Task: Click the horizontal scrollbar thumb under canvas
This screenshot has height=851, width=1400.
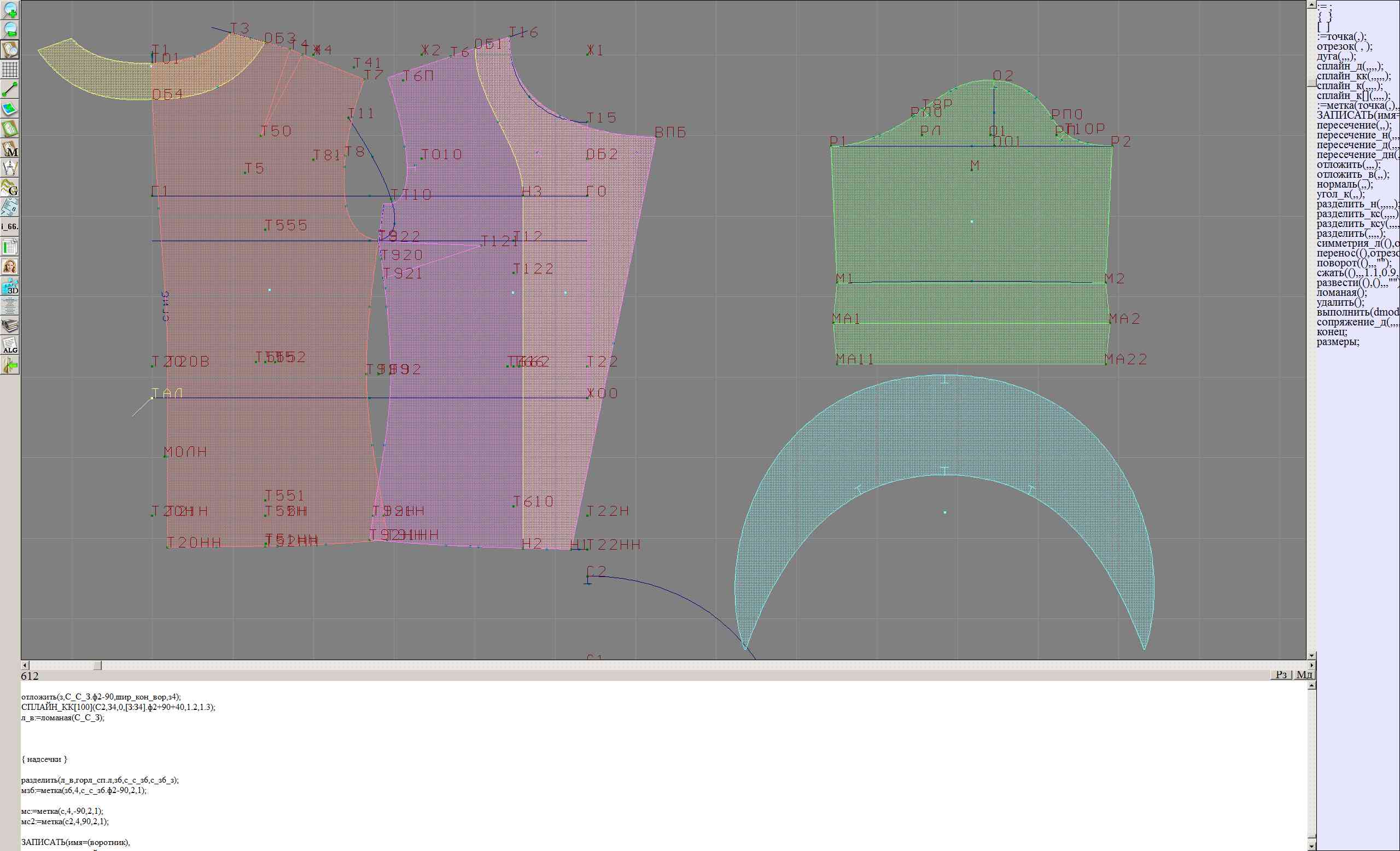Action: point(98,665)
